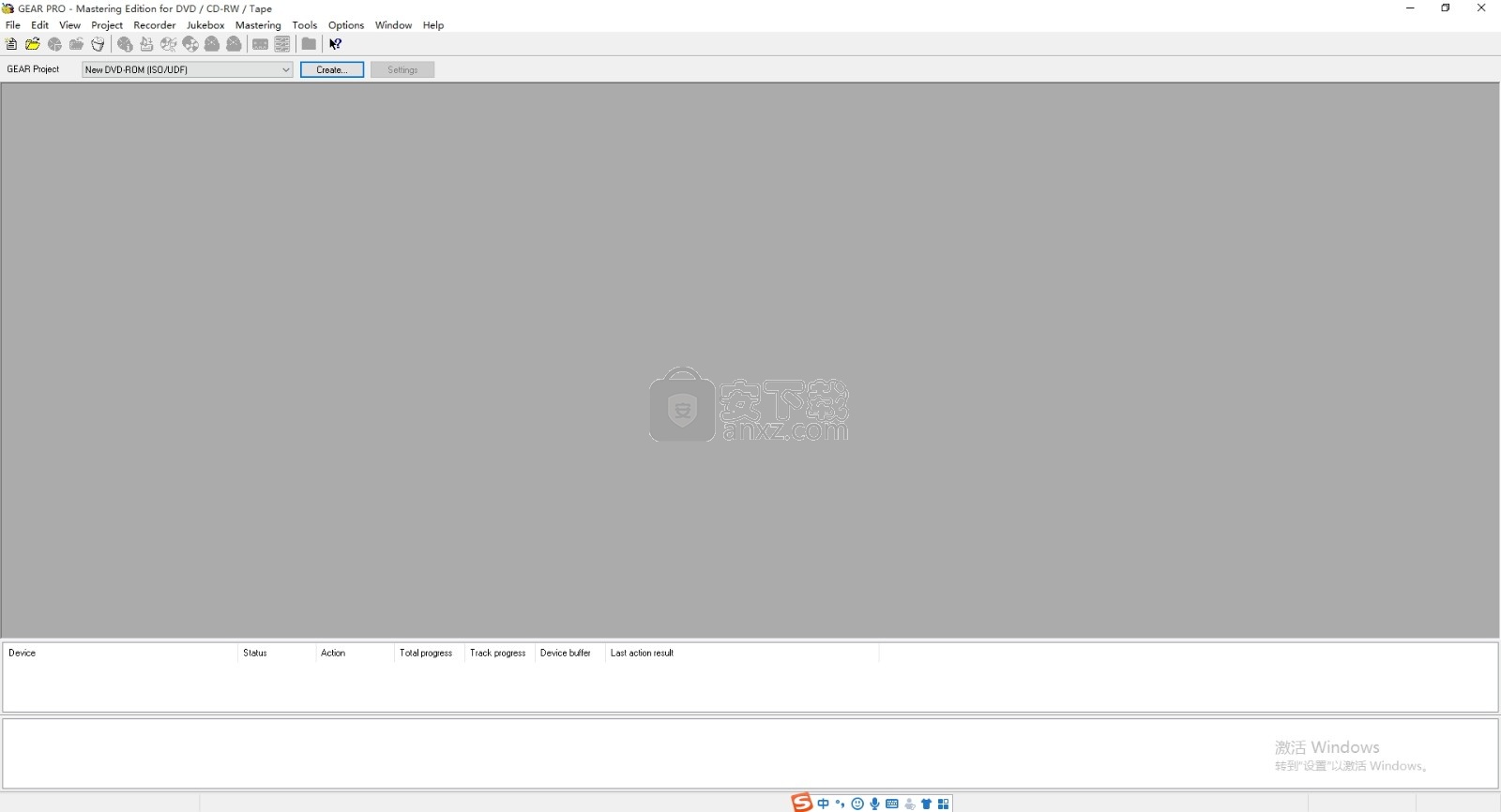The height and width of the screenshot is (812, 1501).
Task: Click the New project document icon
Action: pyautogui.click(x=11, y=44)
